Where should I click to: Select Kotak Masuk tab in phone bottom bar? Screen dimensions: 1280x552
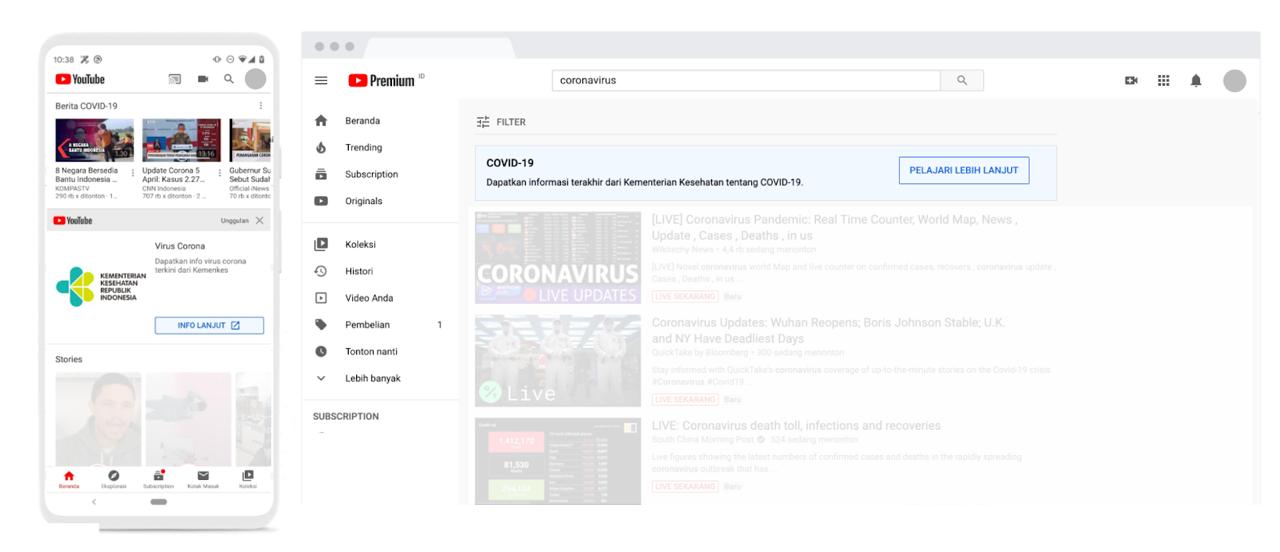tap(203, 478)
